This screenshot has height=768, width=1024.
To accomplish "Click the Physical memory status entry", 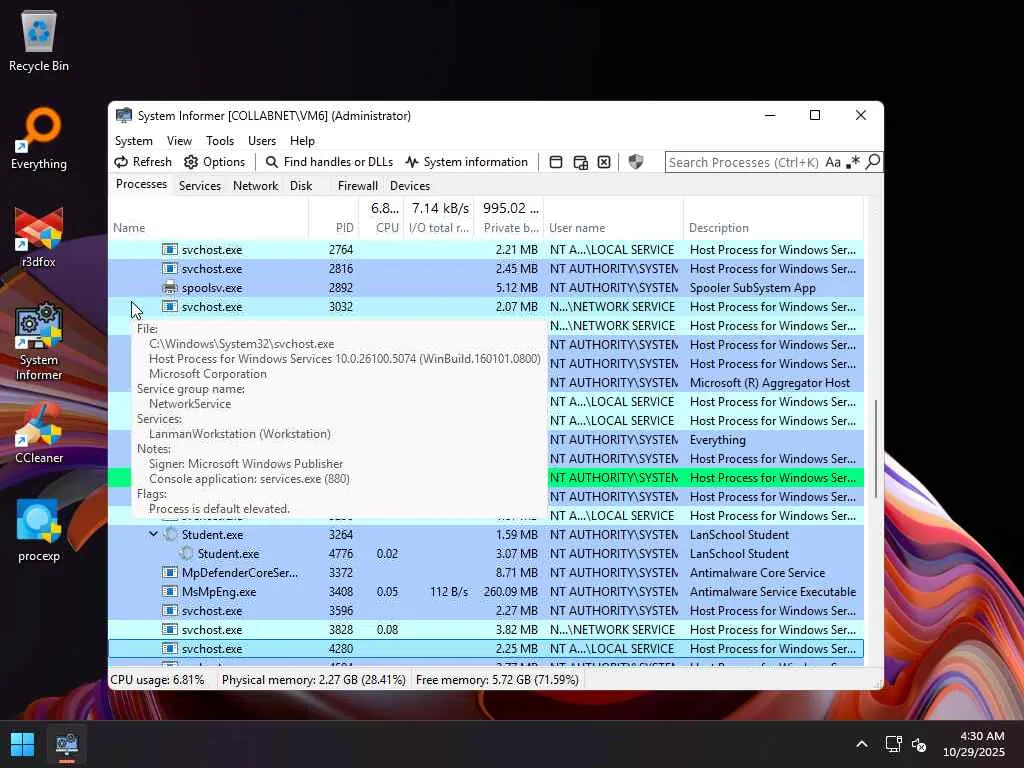I will pyautogui.click(x=313, y=680).
